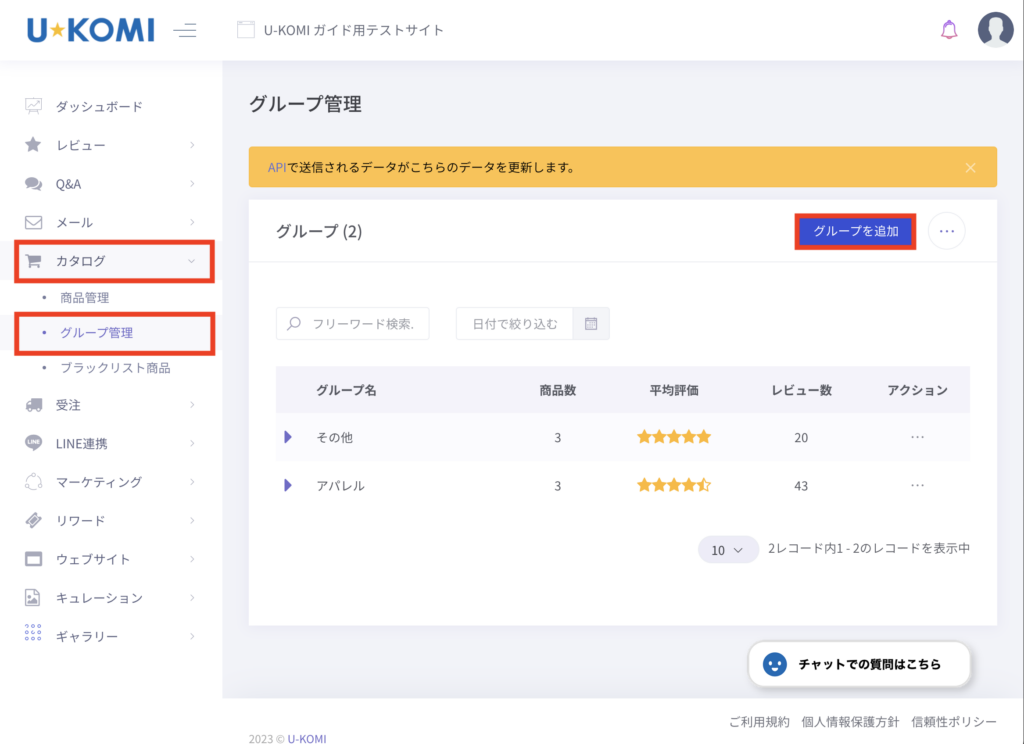Open the three-dot options next to グループを追加

947,231
